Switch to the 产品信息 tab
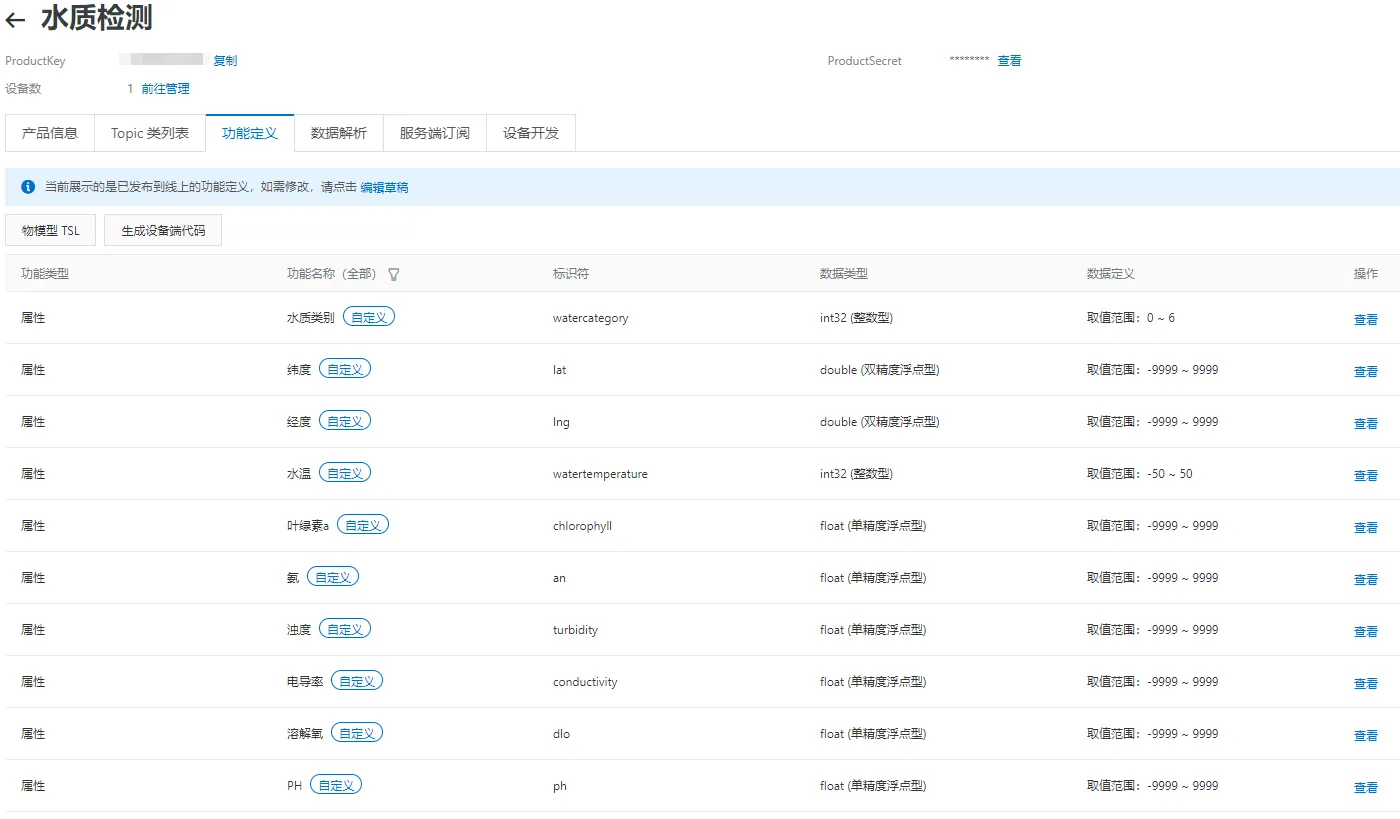Image resolution: width=1400 pixels, height=819 pixels. (x=50, y=133)
